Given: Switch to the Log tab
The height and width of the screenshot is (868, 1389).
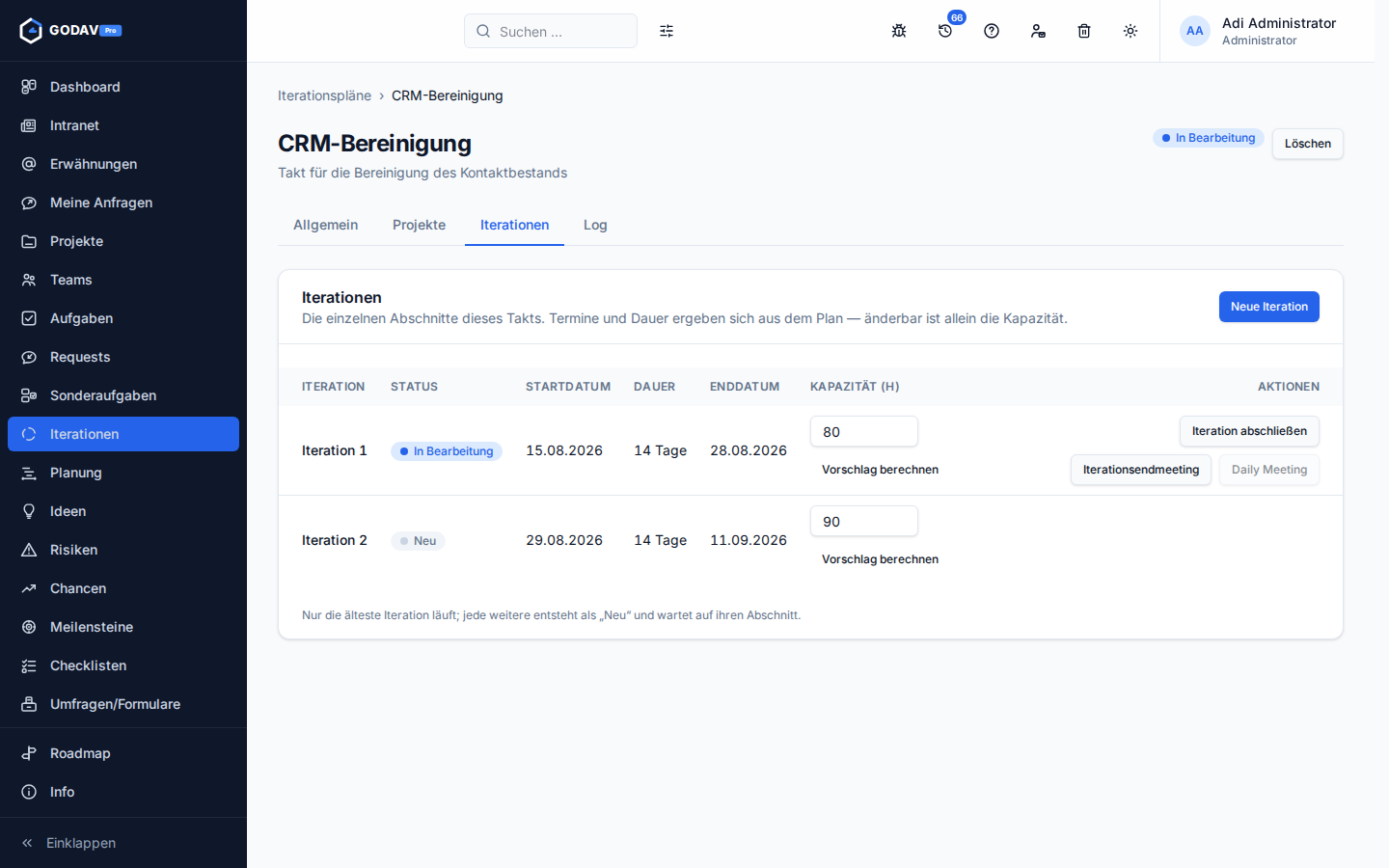Looking at the screenshot, I should point(595,225).
